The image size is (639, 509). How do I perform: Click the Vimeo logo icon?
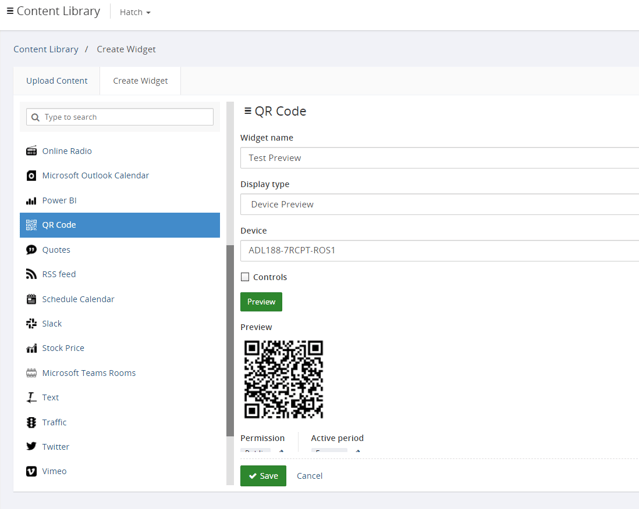click(x=31, y=471)
